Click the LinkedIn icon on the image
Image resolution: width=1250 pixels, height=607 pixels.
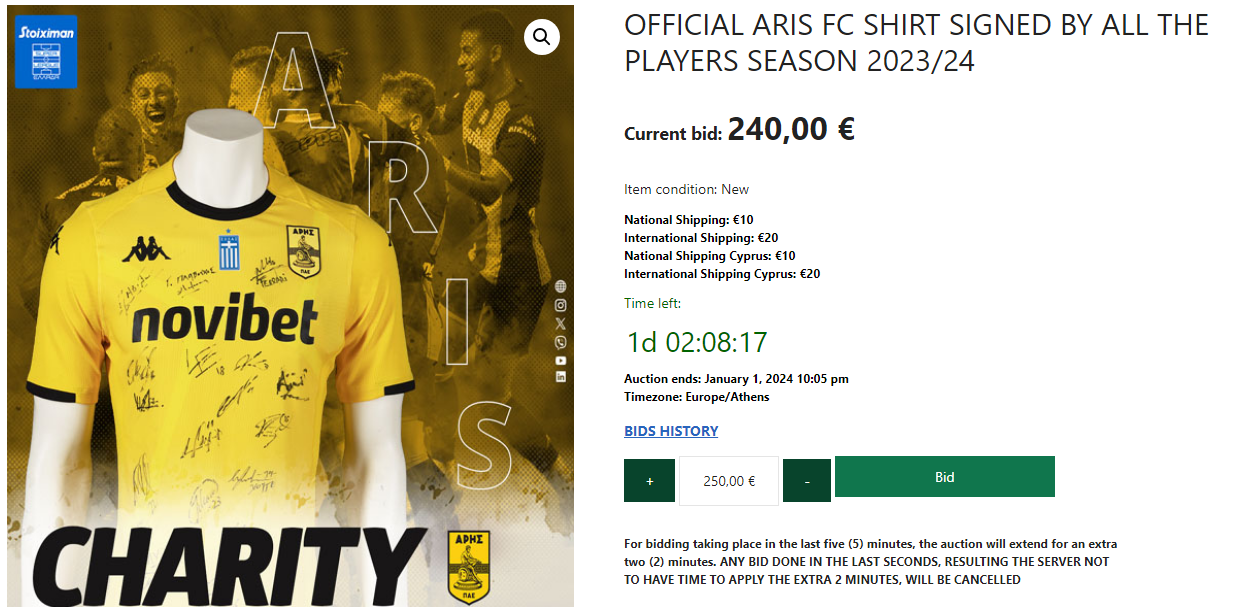tap(561, 377)
